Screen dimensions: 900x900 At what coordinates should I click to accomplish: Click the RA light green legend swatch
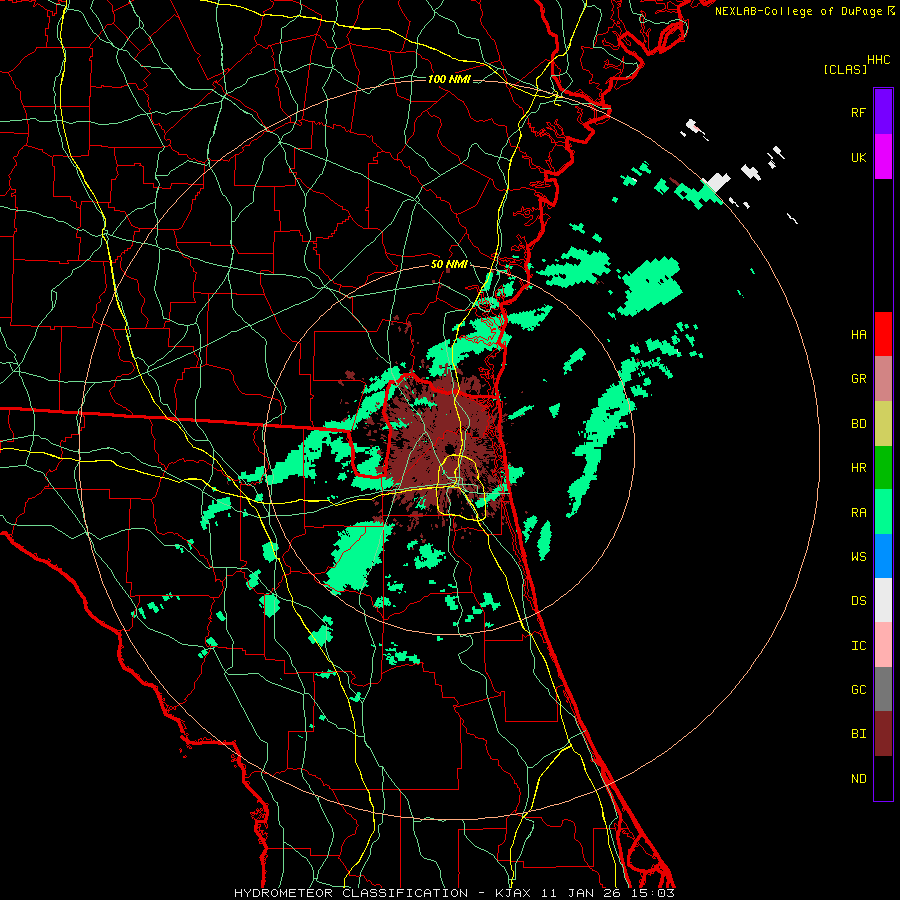coord(883,512)
